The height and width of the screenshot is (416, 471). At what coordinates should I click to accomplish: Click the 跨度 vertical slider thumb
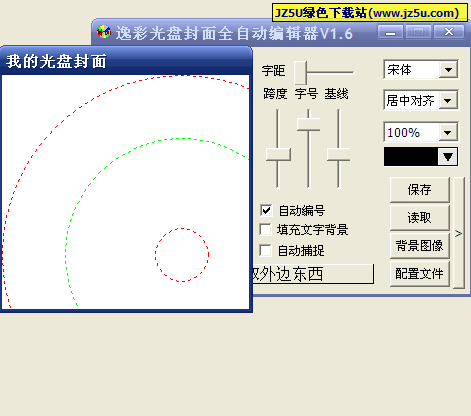[278, 155]
